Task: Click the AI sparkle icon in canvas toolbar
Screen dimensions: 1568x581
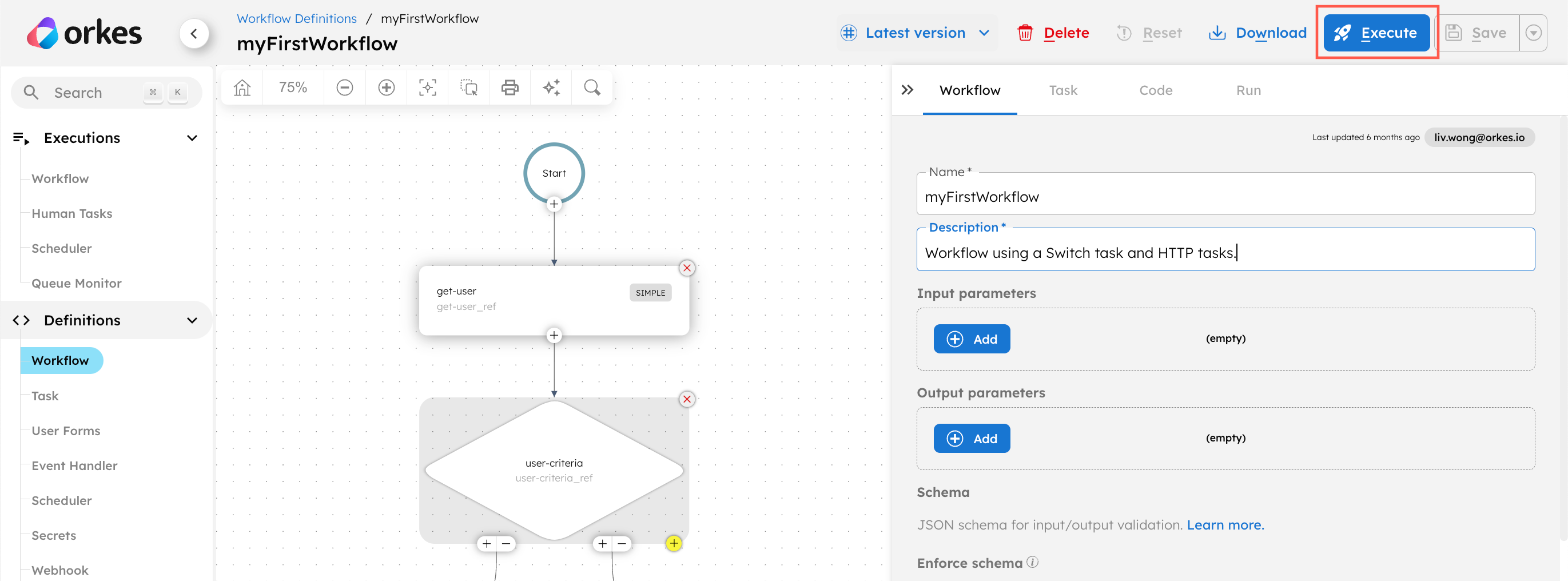Action: click(551, 87)
